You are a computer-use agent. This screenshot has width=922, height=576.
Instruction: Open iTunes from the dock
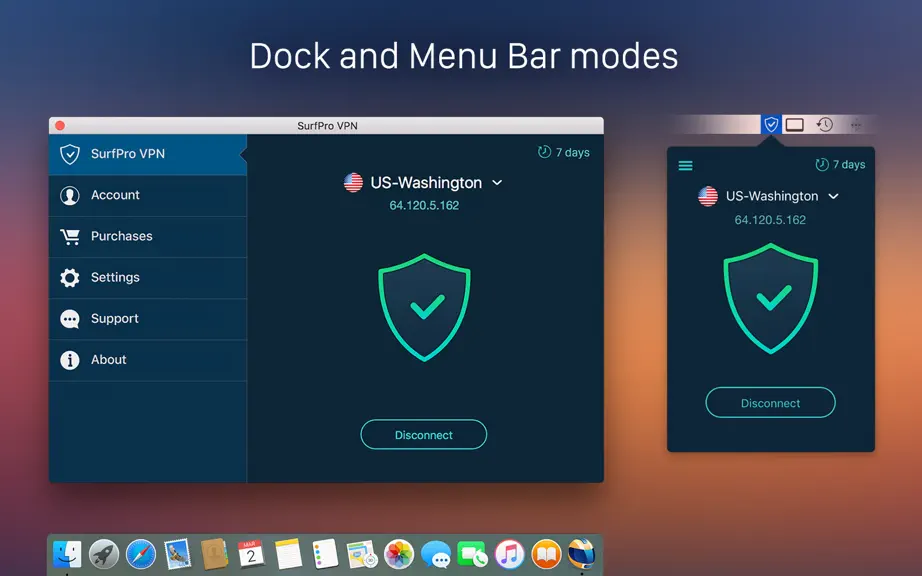point(509,554)
